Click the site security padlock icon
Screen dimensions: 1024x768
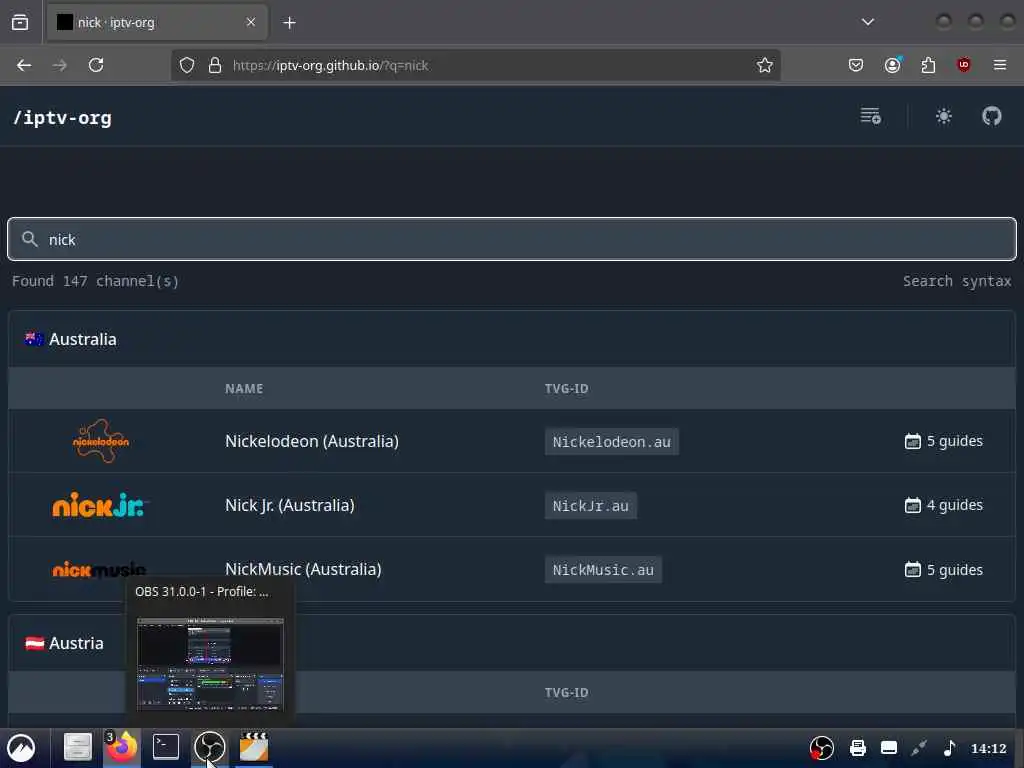pos(215,65)
